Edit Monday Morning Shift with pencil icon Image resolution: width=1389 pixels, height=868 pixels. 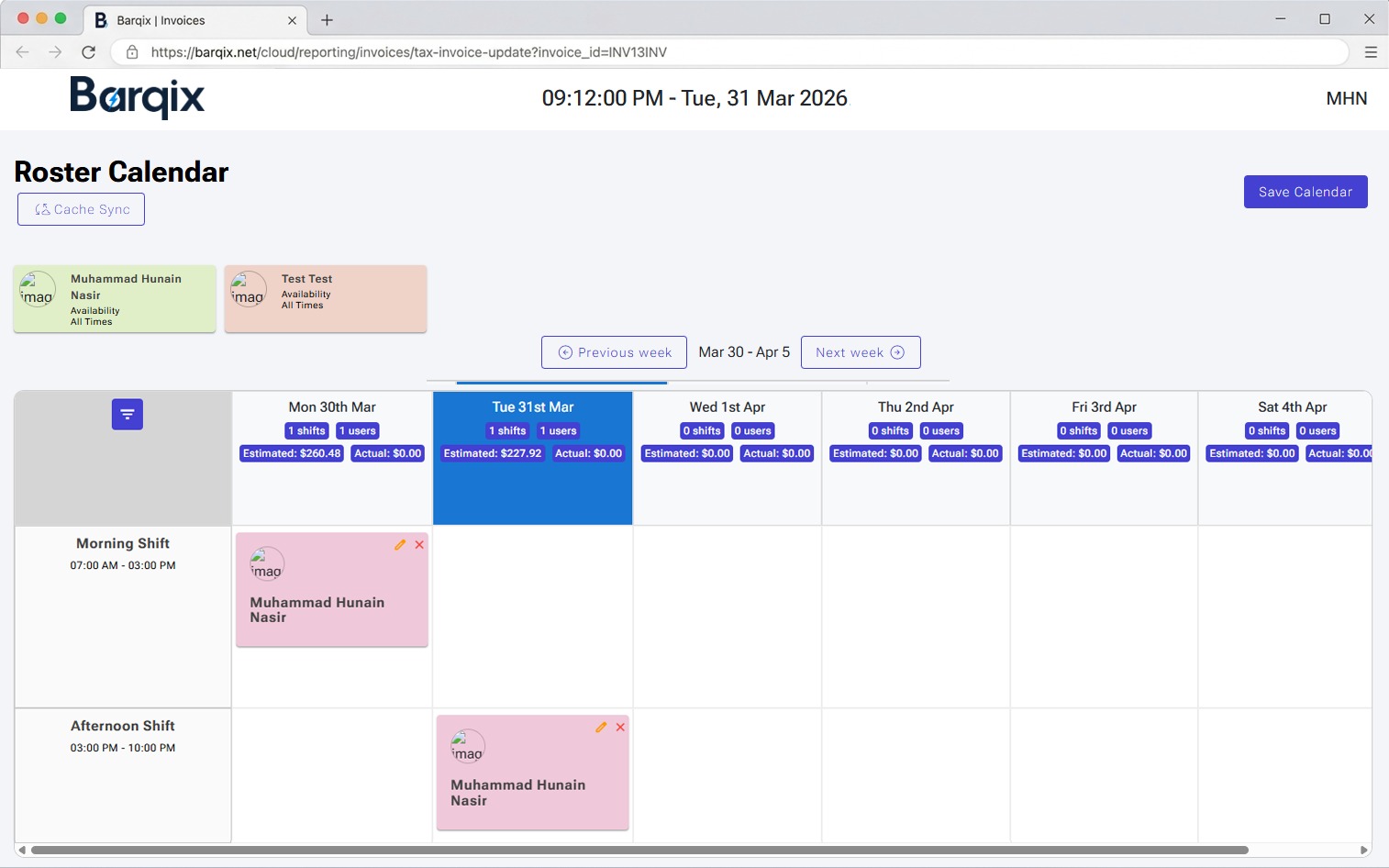pos(400,545)
